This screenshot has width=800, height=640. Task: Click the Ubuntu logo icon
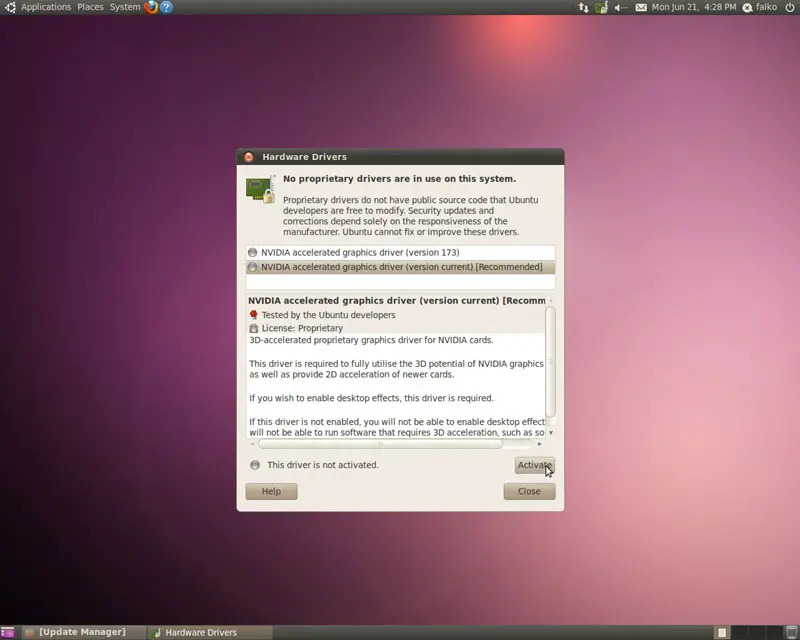point(10,7)
